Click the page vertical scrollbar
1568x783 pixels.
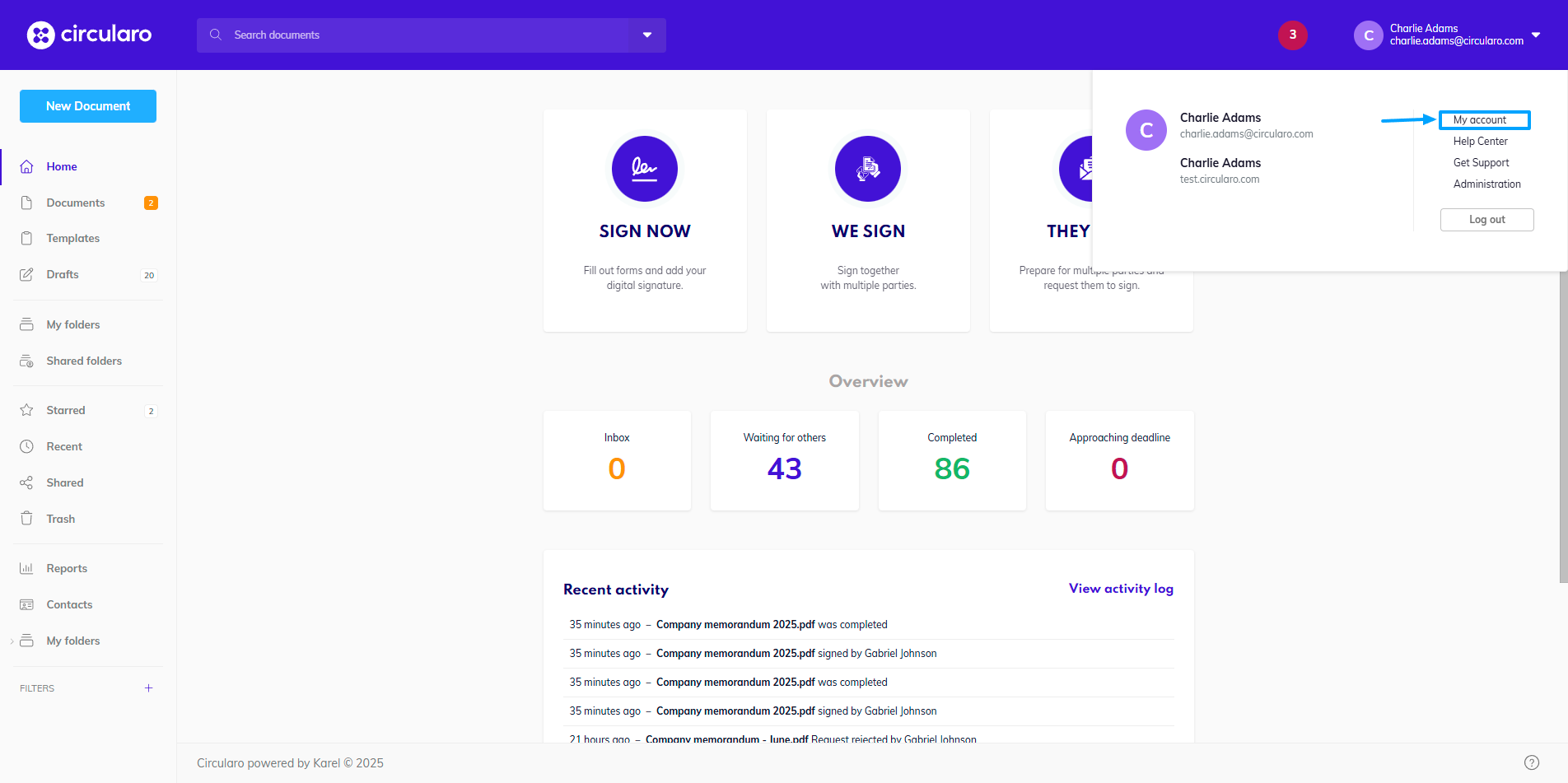(1563, 428)
